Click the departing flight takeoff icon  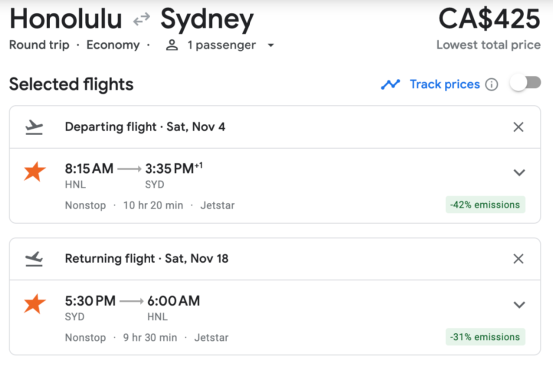pyautogui.click(x=34, y=127)
